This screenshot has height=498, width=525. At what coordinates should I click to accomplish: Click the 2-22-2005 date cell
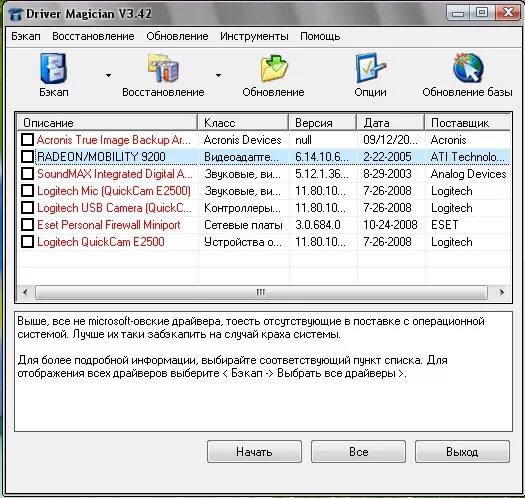point(387,157)
